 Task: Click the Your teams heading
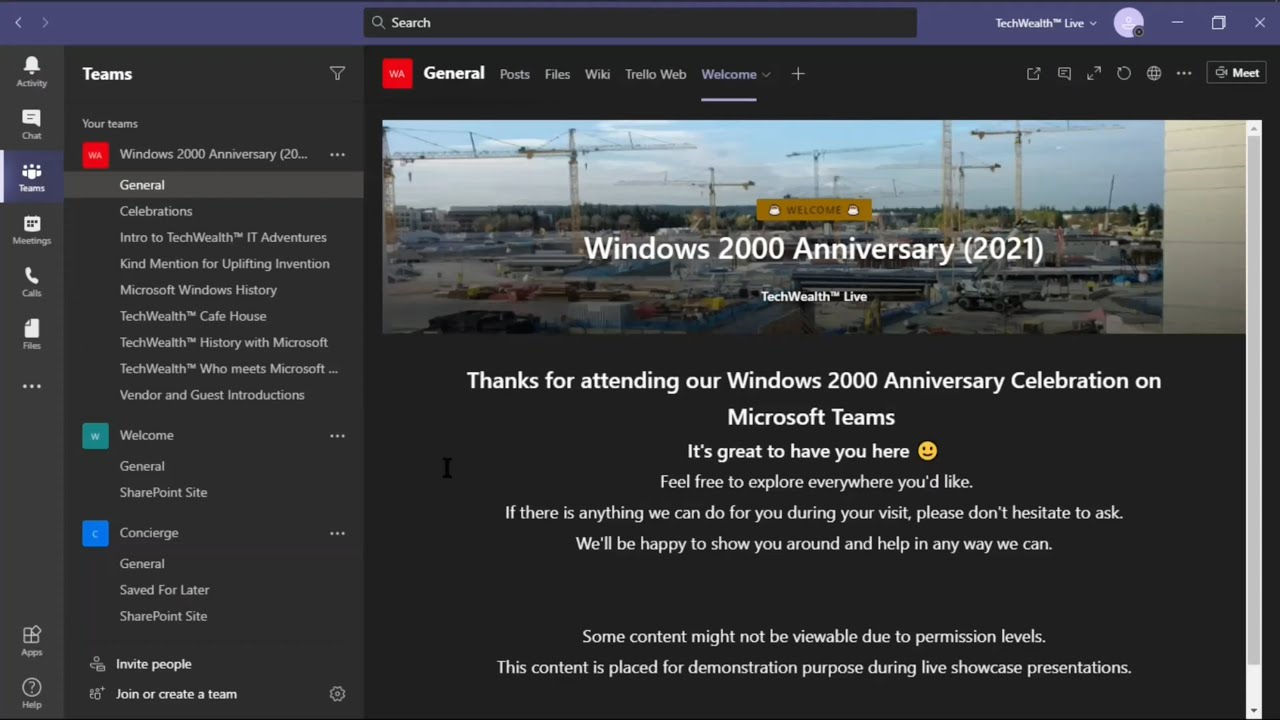click(110, 124)
